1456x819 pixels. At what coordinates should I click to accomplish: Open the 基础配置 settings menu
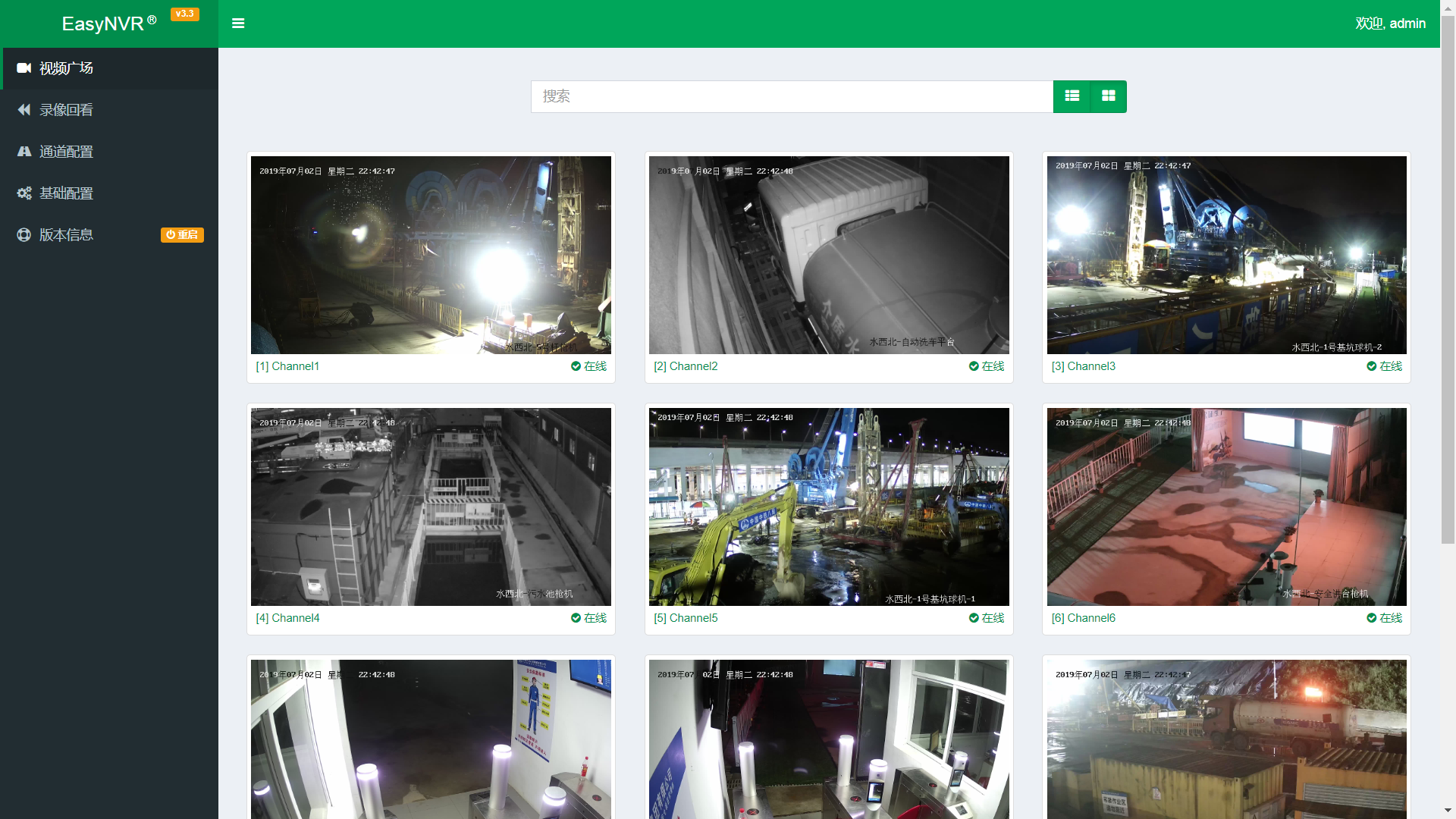pos(66,193)
